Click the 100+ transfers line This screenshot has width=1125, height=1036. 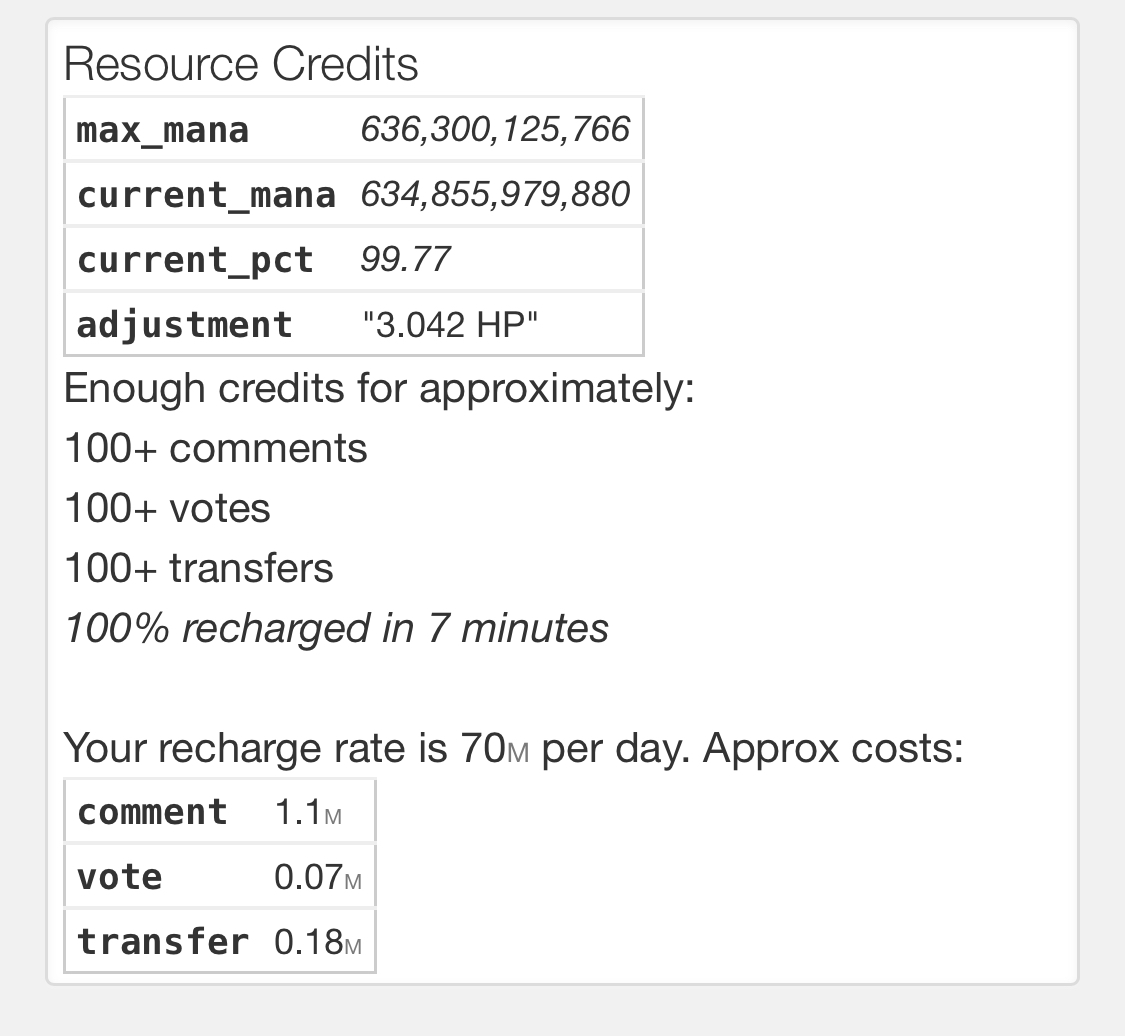pyautogui.click(x=199, y=568)
